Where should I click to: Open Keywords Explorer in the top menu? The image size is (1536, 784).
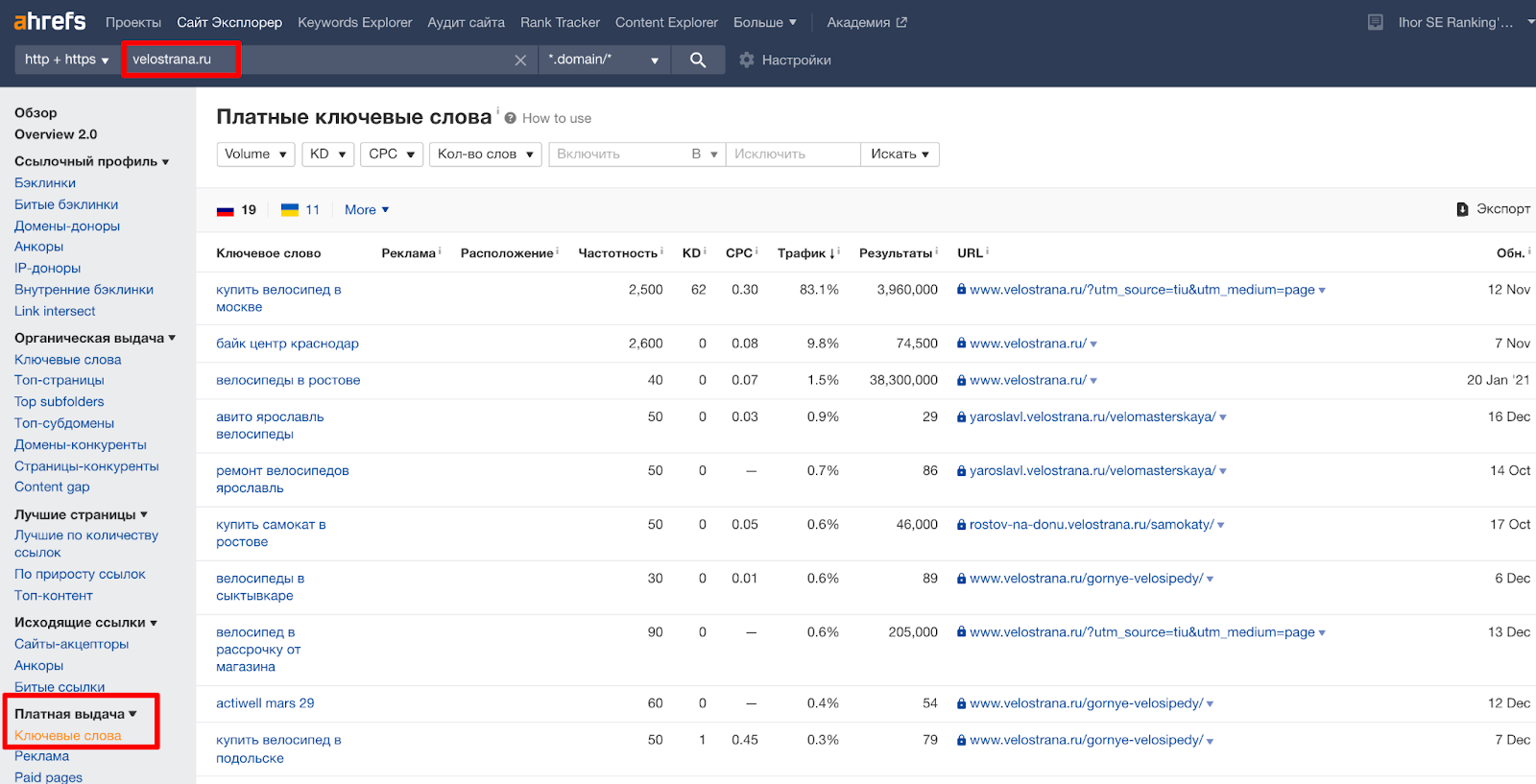pos(355,22)
